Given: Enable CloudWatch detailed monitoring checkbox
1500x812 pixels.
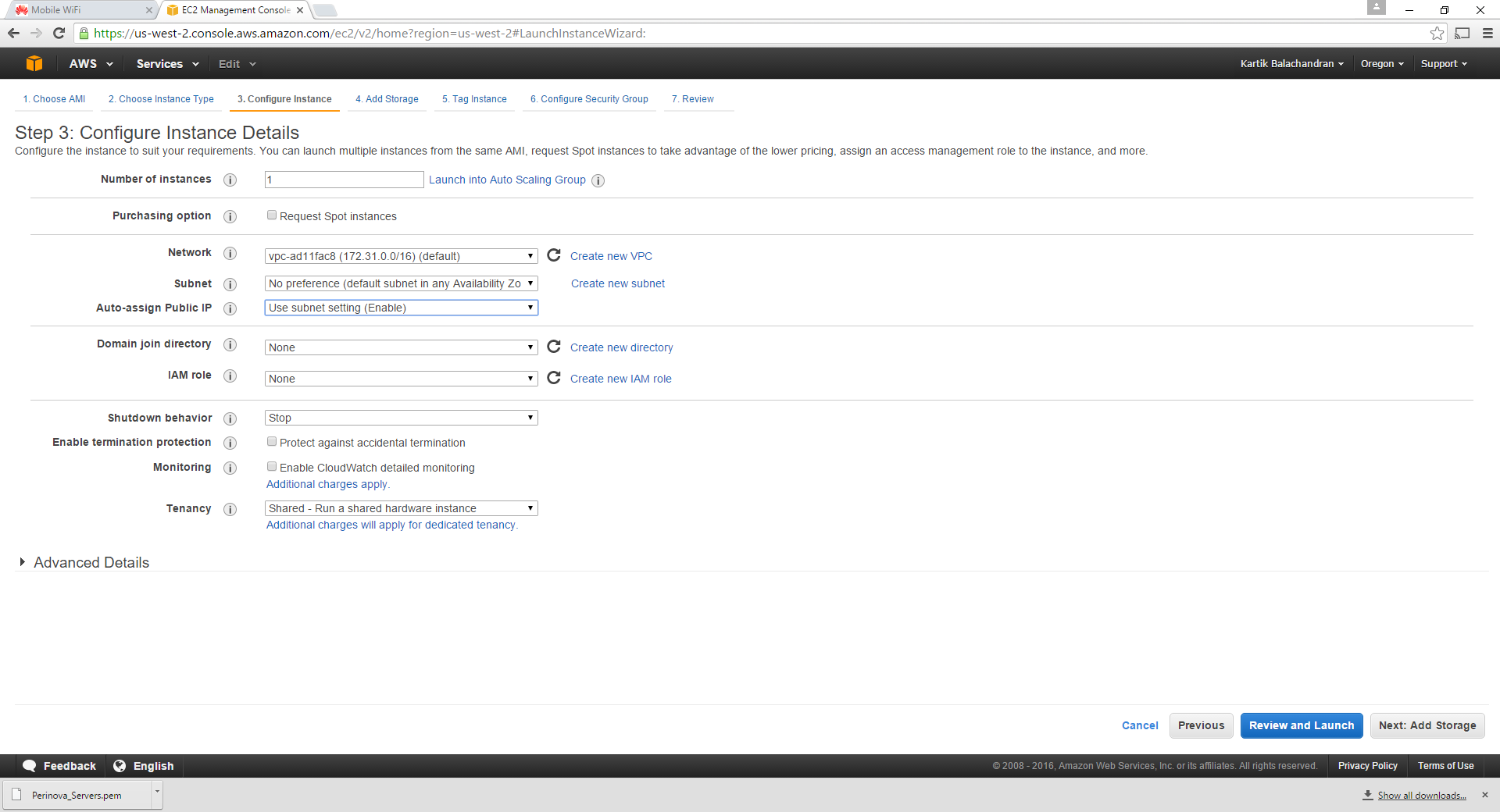Looking at the screenshot, I should click(x=272, y=466).
